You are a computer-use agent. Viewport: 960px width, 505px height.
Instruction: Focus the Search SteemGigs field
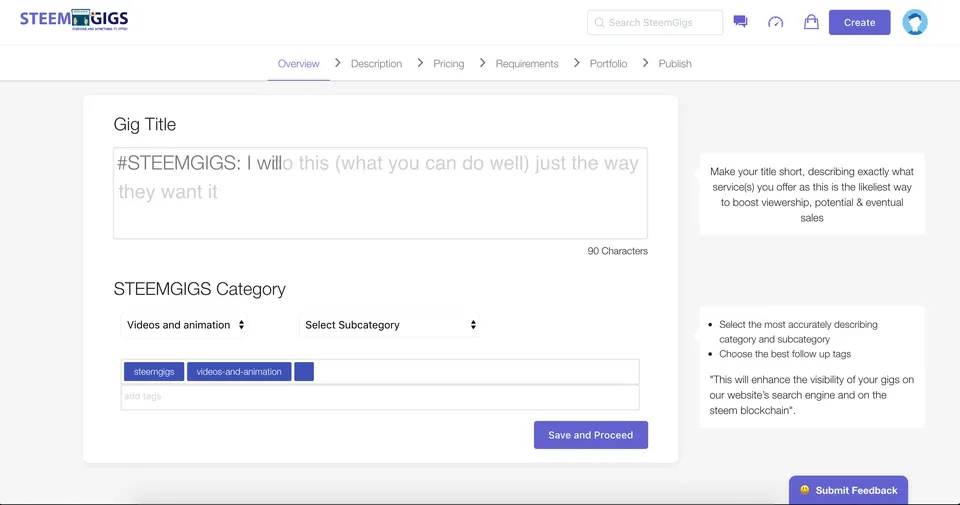tap(655, 23)
